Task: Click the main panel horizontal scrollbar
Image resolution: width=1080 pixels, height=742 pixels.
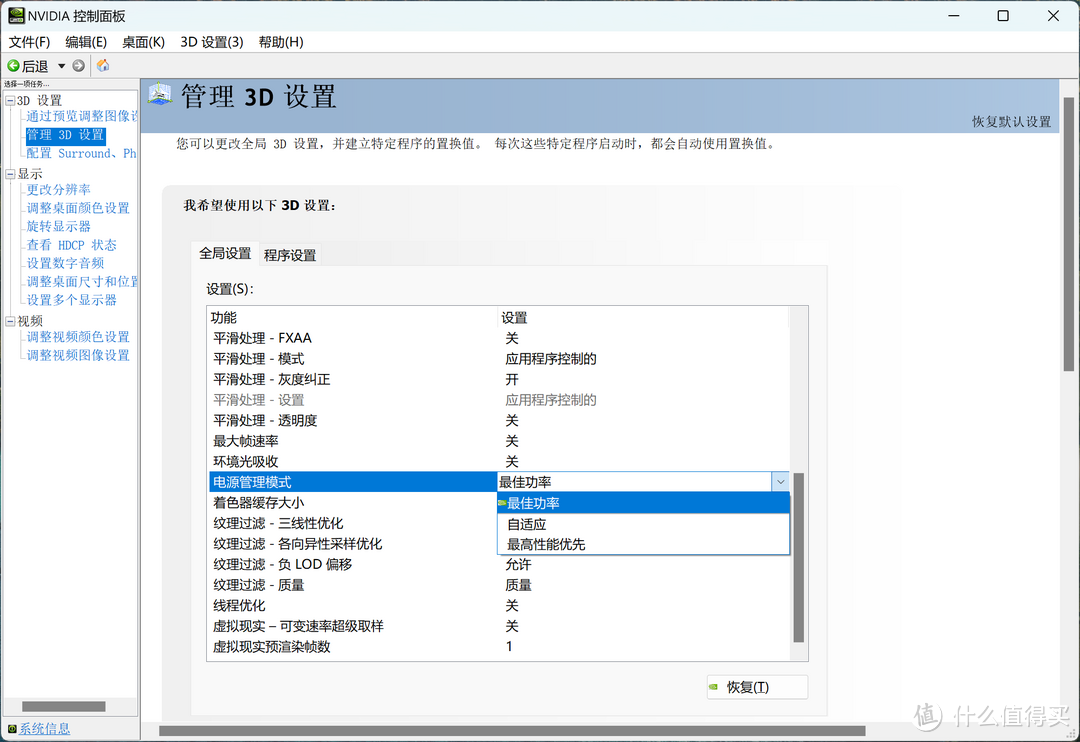Action: (x=512, y=731)
